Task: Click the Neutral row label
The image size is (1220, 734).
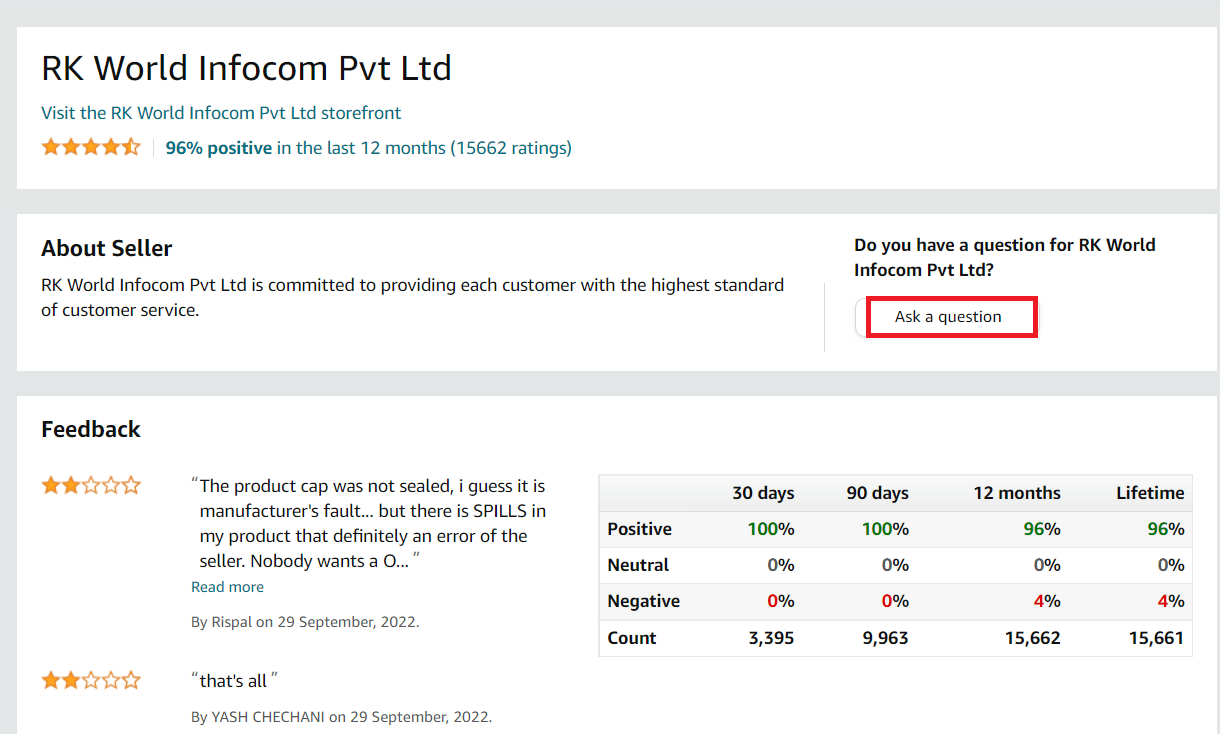Action: pyautogui.click(x=638, y=565)
